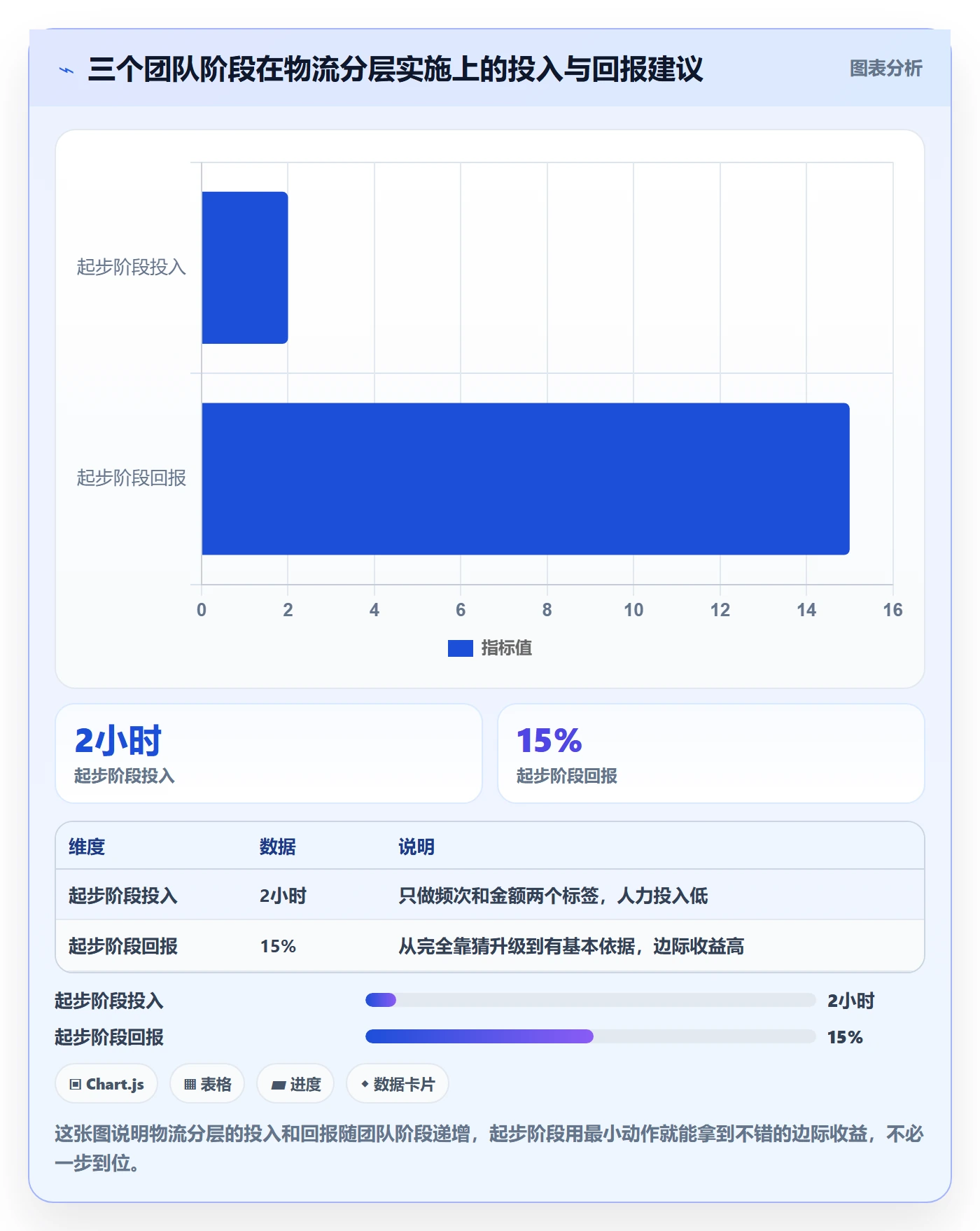This screenshot has height=1231, width=980.
Task: Click the 起步阶段投入 bar in chart
Action: coord(245,267)
